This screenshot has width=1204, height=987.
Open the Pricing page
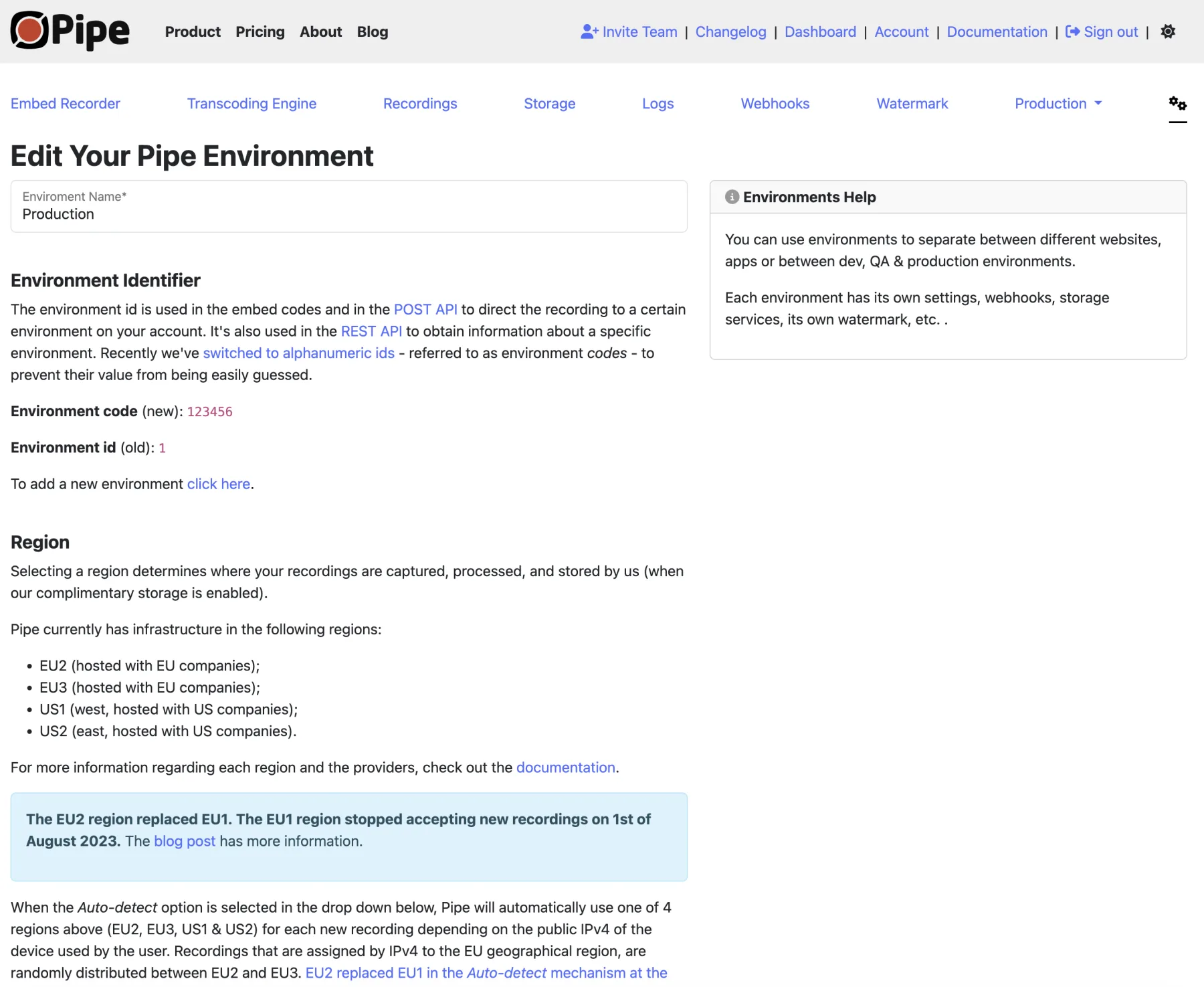click(260, 31)
